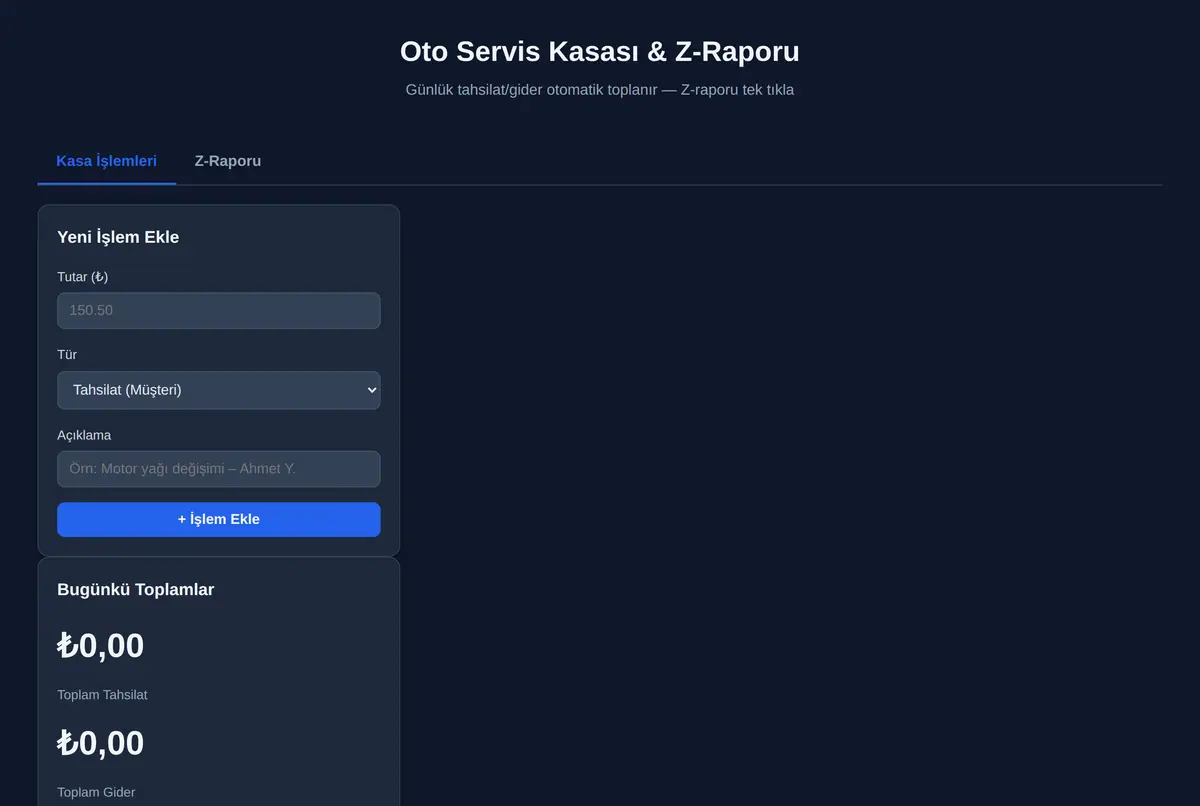Click the Oto Servis Kasası & Z-Raporu heading
1200x806 pixels.
(x=600, y=51)
